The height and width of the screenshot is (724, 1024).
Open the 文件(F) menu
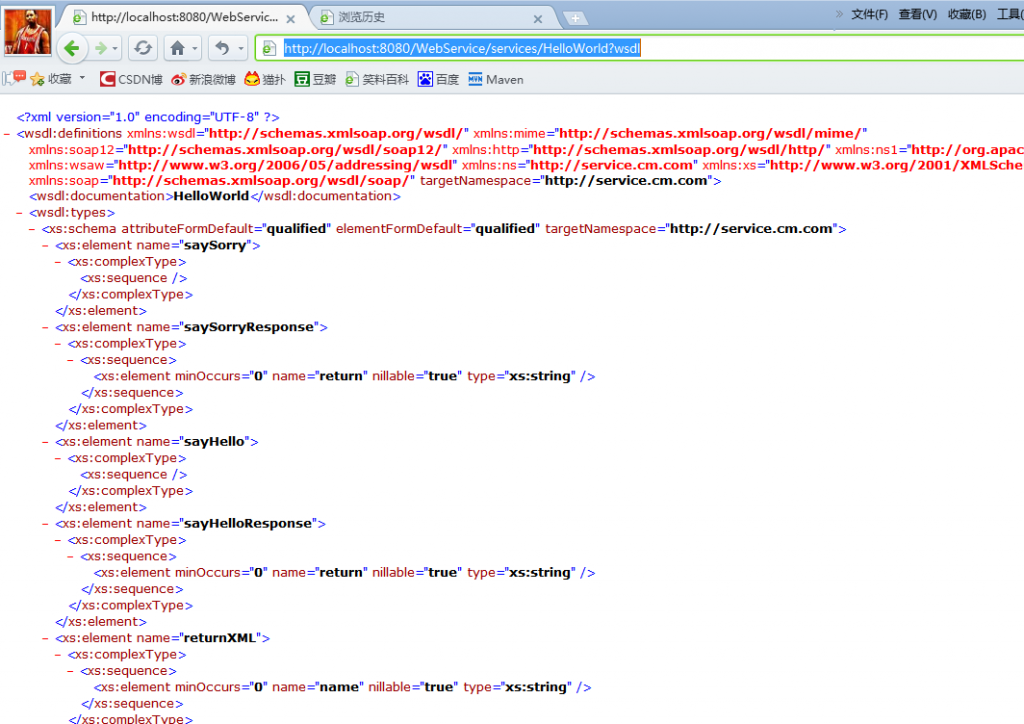click(869, 14)
